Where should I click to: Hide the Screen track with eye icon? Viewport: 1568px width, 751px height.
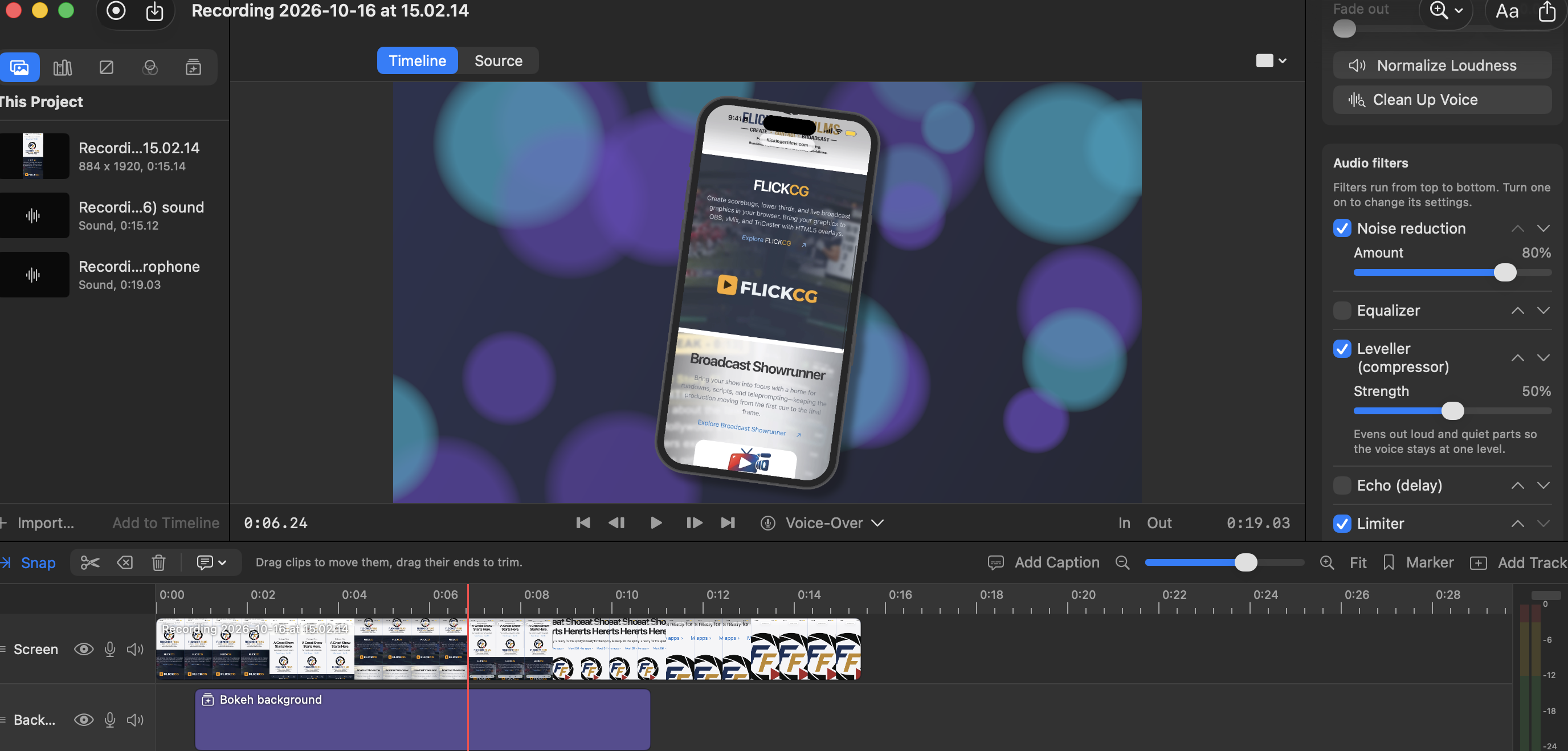click(x=83, y=650)
